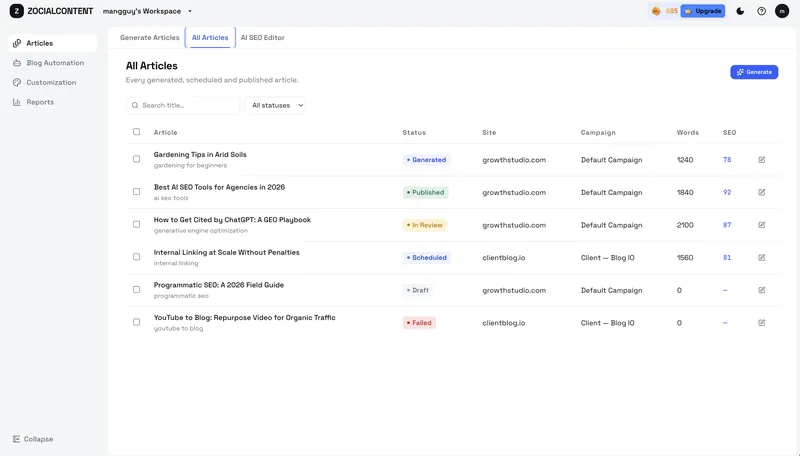Edit Gardening Tips in Arid Soils article icon
The image size is (800, 456).
tap(762, 160)
